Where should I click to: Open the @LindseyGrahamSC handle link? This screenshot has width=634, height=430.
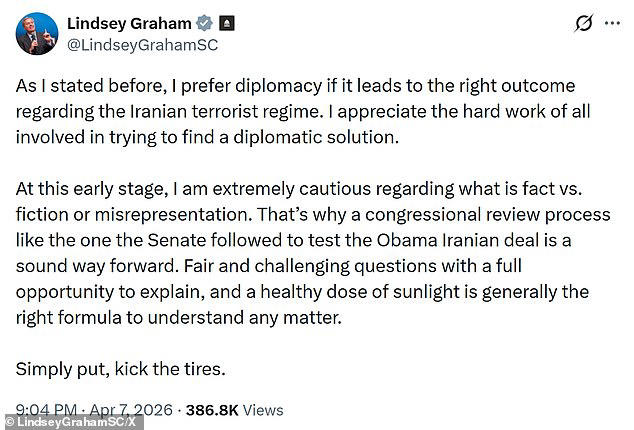(142, 45)
